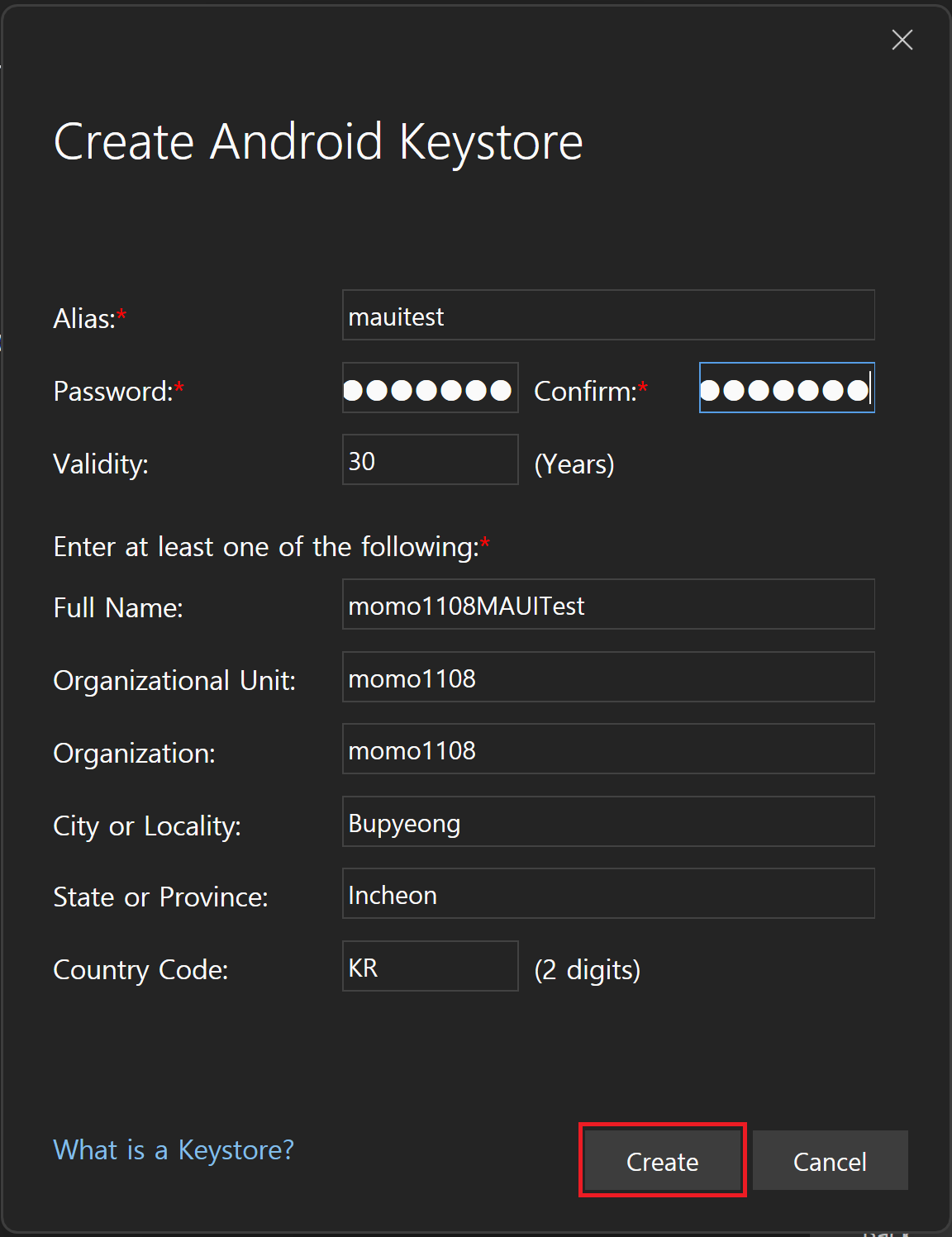Click the City or Locality field

607,822
